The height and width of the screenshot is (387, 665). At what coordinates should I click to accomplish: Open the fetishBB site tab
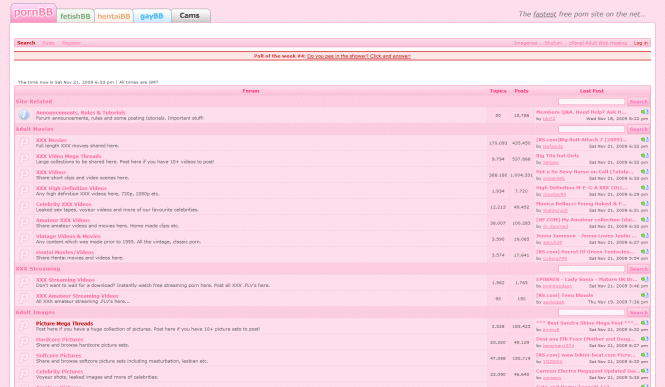tap(75, 16)
